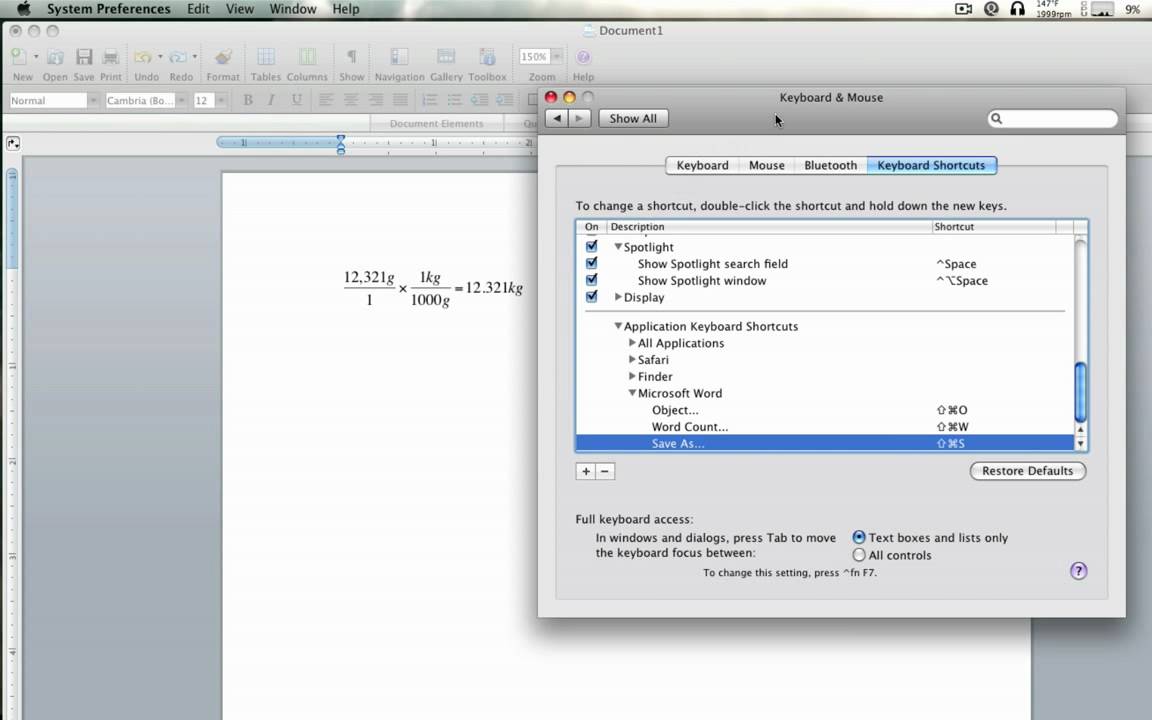1152x720 pixels.
Task: Select the Keyboard Shortcuts tab
Action: coord(931,165)
